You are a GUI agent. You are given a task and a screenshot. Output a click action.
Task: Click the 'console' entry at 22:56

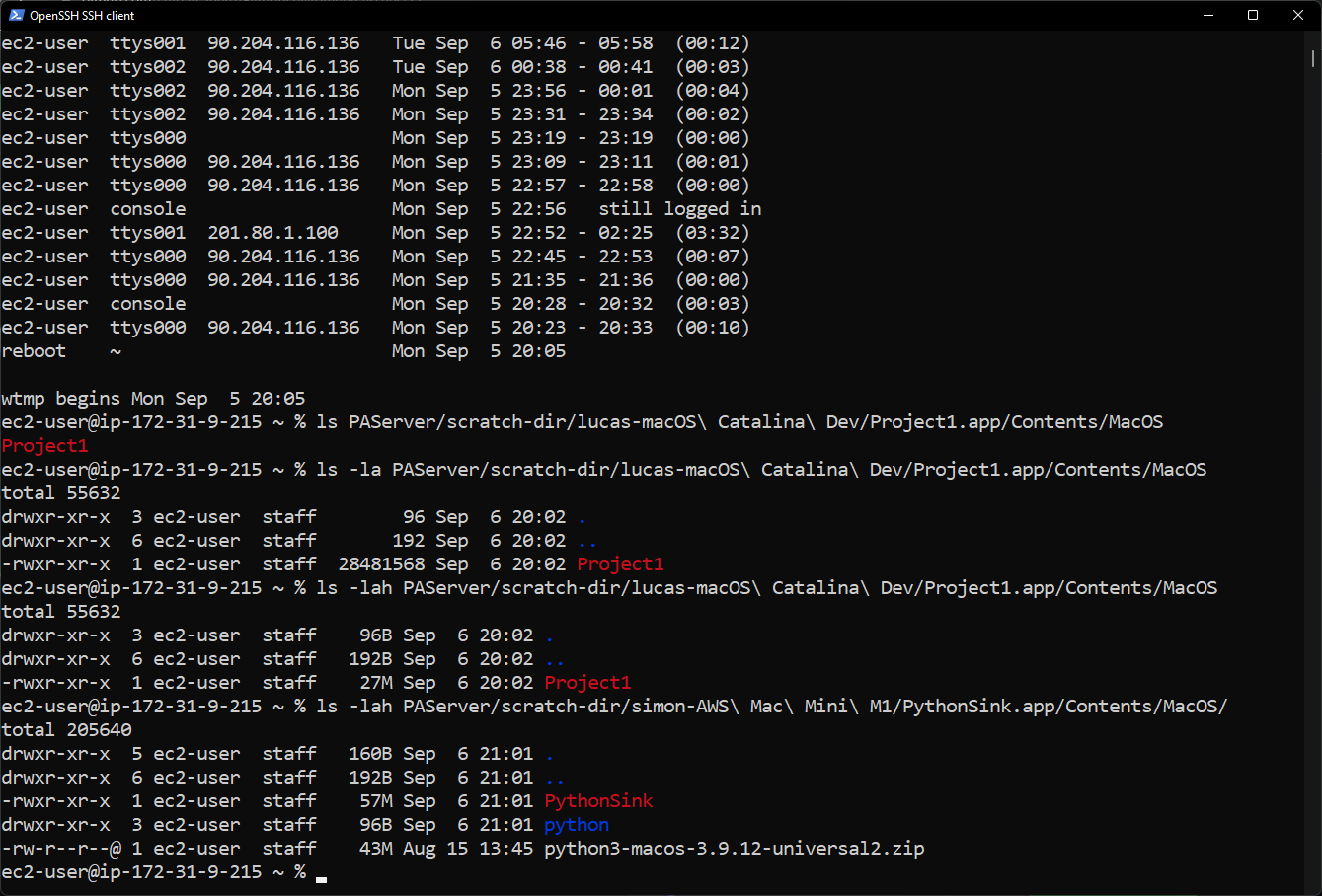point(148,209)
